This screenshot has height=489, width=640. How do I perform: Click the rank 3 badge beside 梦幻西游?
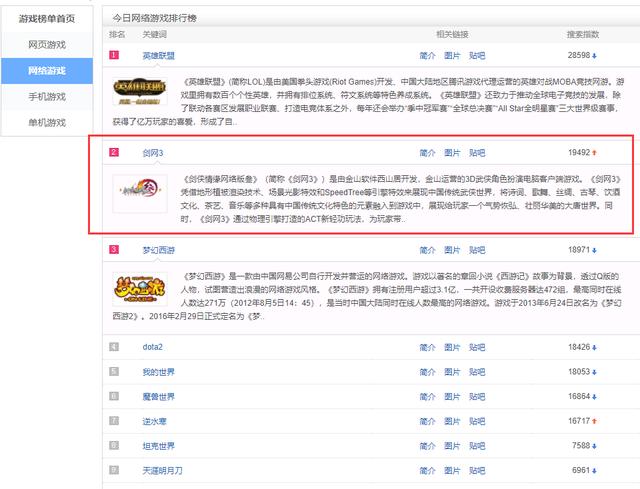click(x=114, y=249)
